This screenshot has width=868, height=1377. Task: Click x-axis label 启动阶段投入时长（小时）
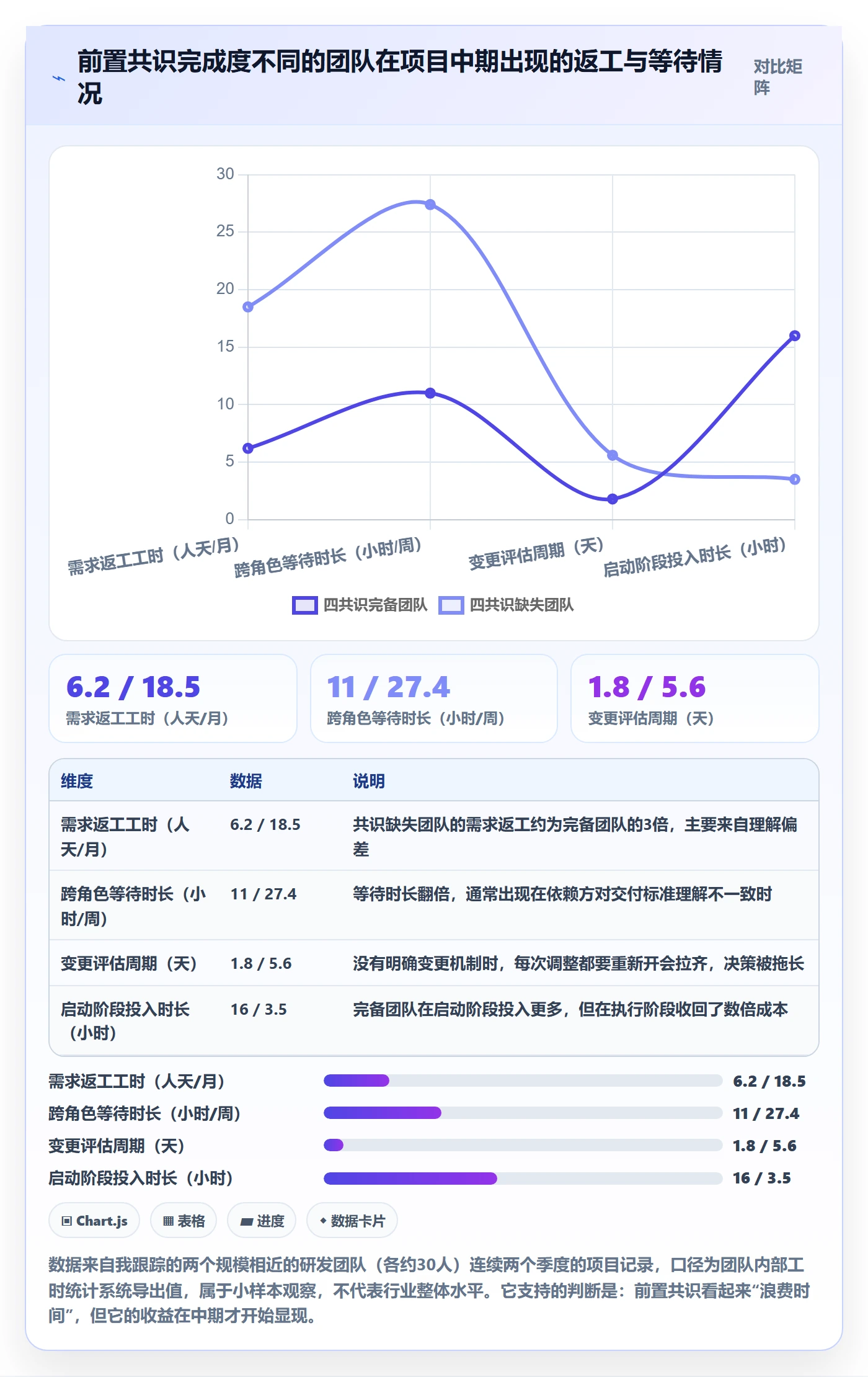[695, 557]
